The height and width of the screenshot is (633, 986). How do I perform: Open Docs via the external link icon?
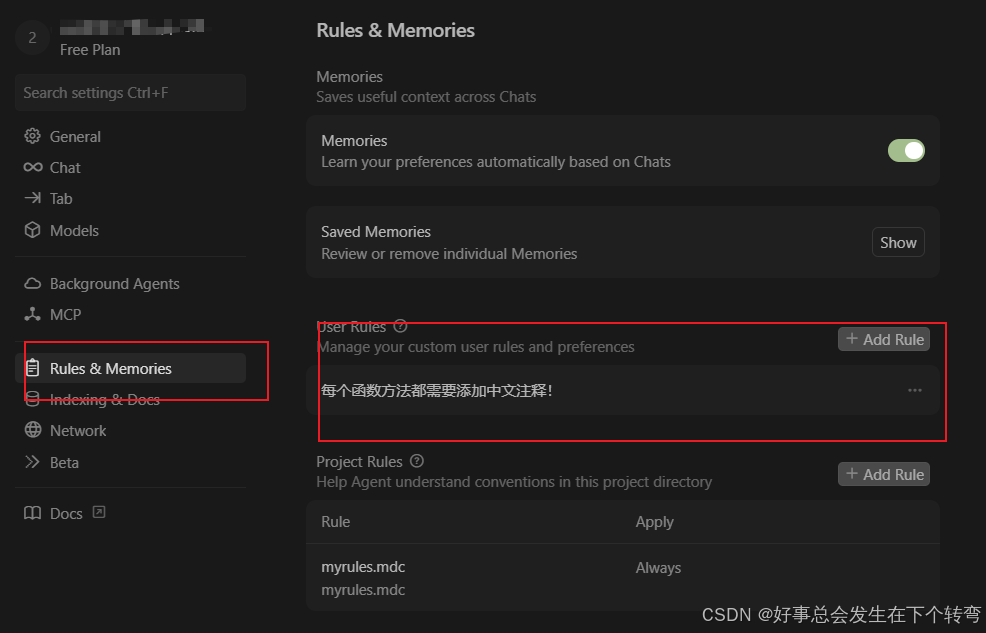point(98,511)
